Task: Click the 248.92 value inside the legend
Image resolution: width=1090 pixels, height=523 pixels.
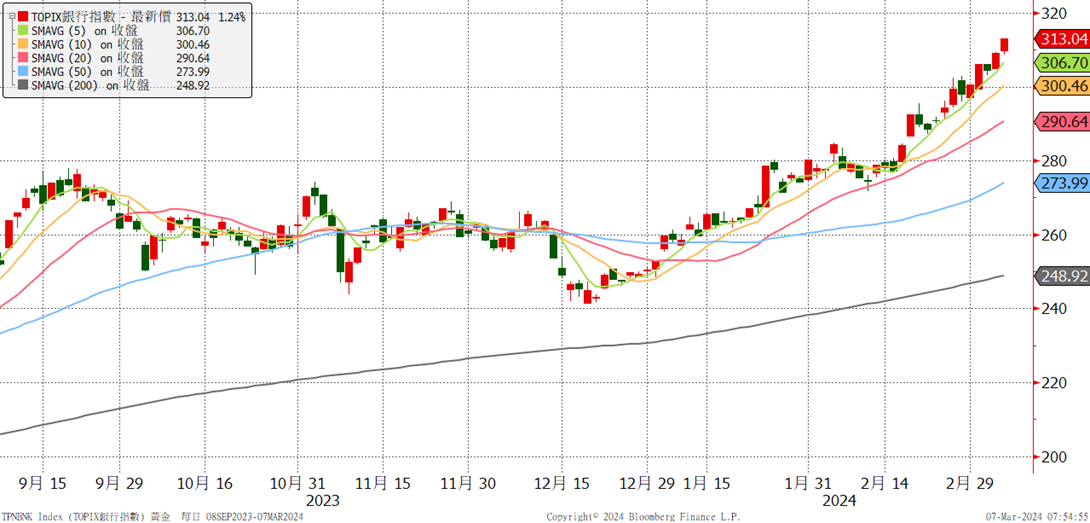Action: [x=193, y=86]
